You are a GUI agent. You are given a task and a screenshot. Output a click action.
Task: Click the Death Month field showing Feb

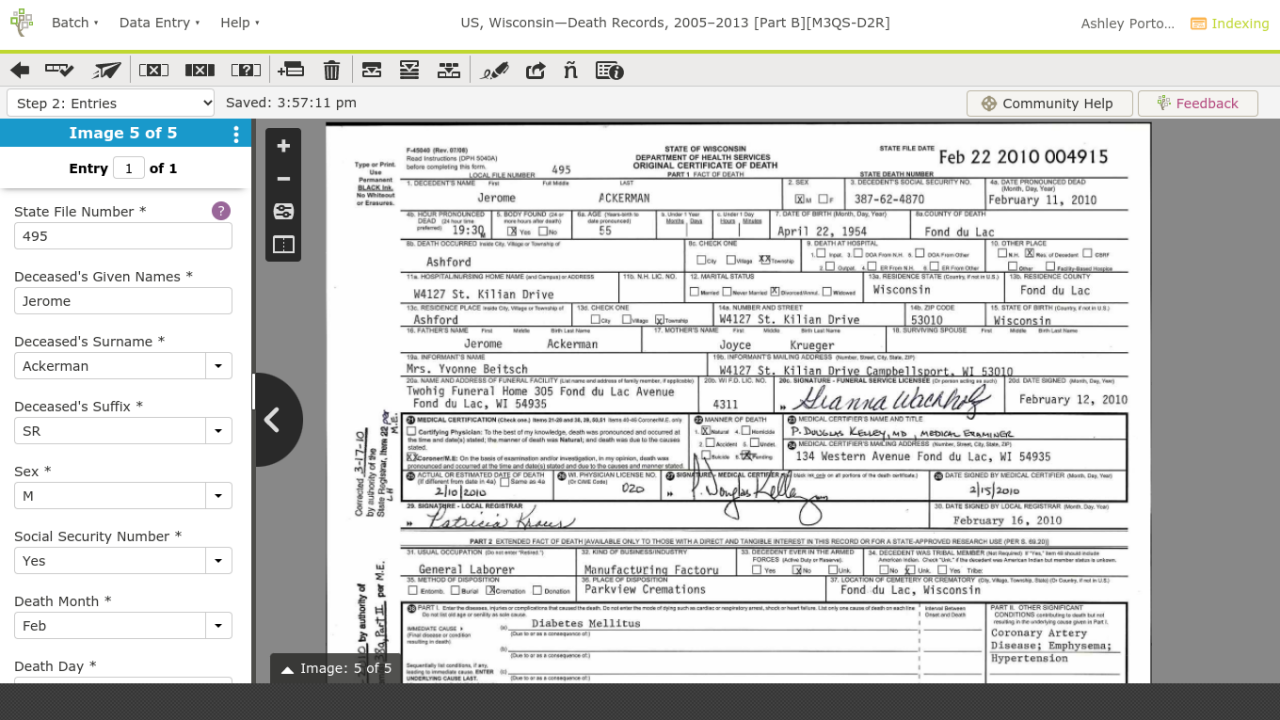(x=110, y=626)
